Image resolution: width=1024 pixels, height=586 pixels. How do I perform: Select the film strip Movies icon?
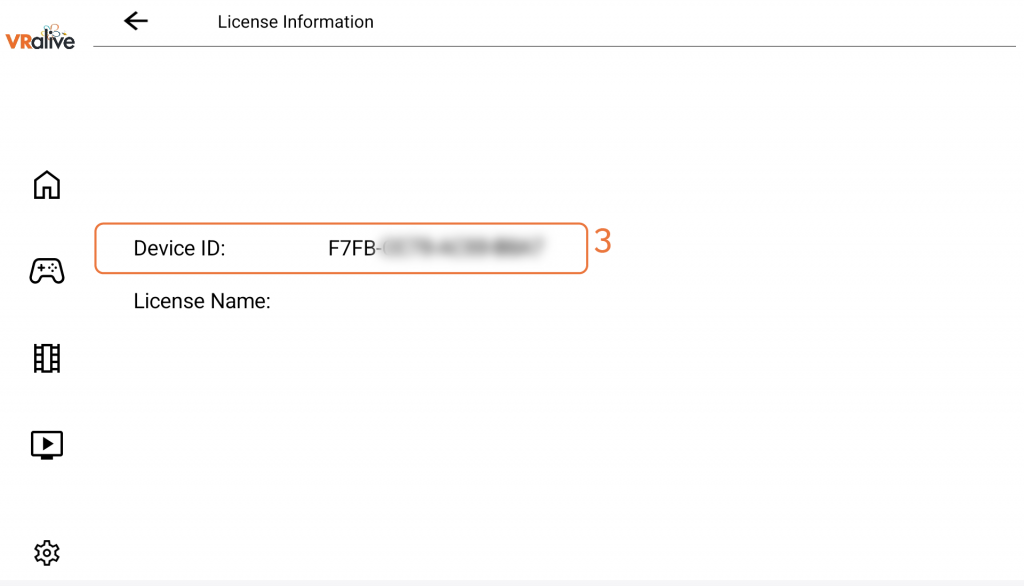pyautogui.click(x=47, y=358)
